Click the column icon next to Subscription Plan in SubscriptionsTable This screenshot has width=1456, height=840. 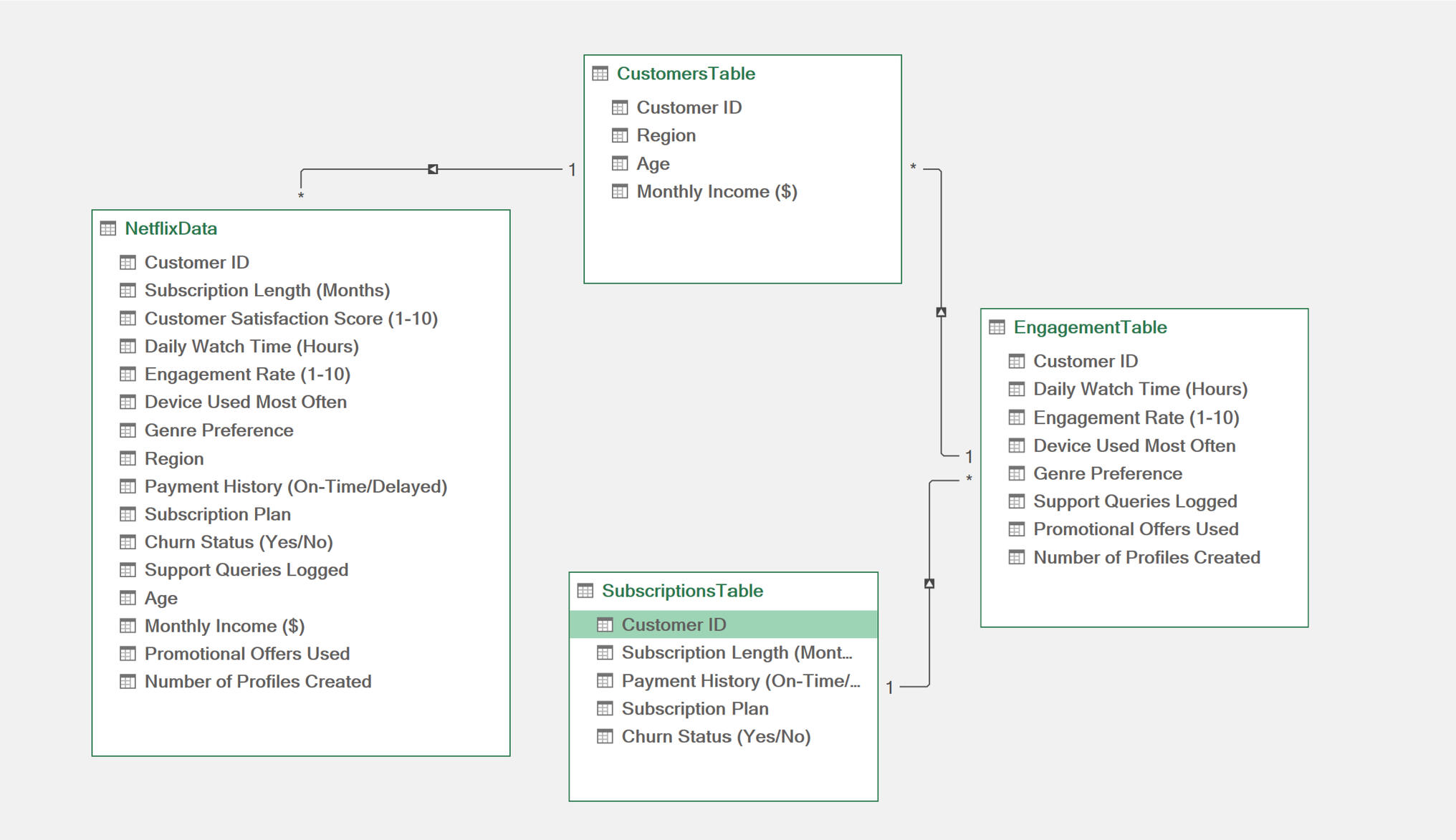[x=605, y=708]
